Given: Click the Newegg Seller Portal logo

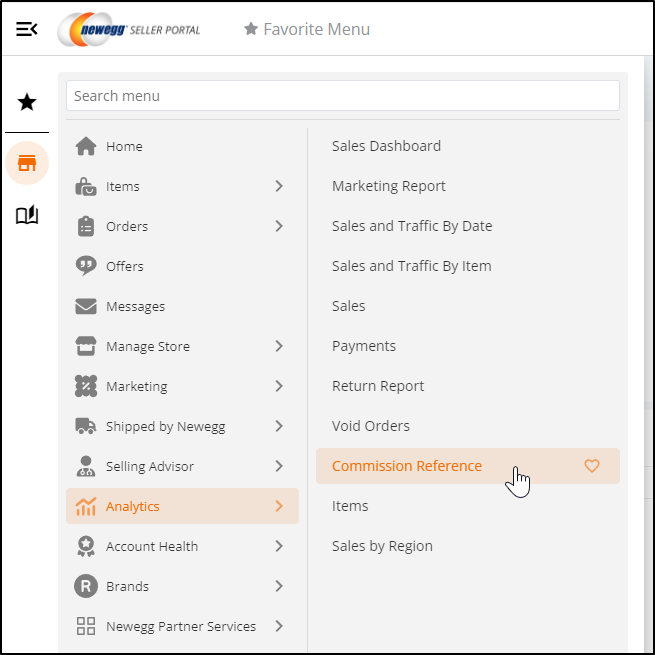Looking at the screenshot, I should [x=129, y=29].
